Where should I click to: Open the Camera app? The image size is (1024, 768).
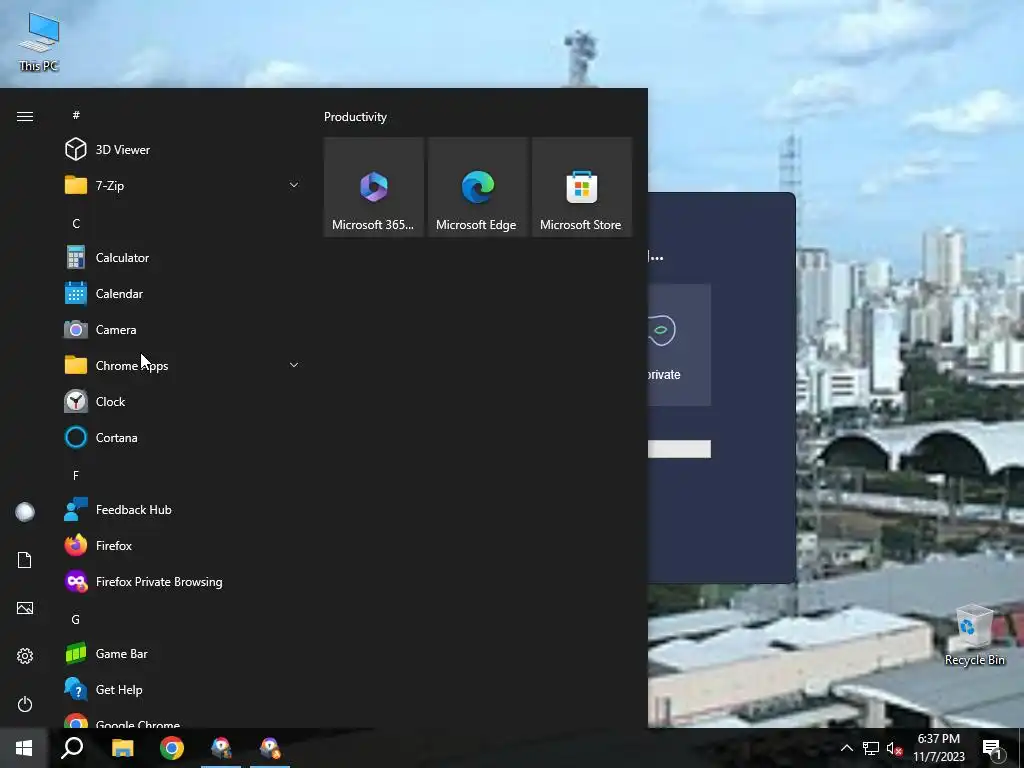[x=182, y=330]
